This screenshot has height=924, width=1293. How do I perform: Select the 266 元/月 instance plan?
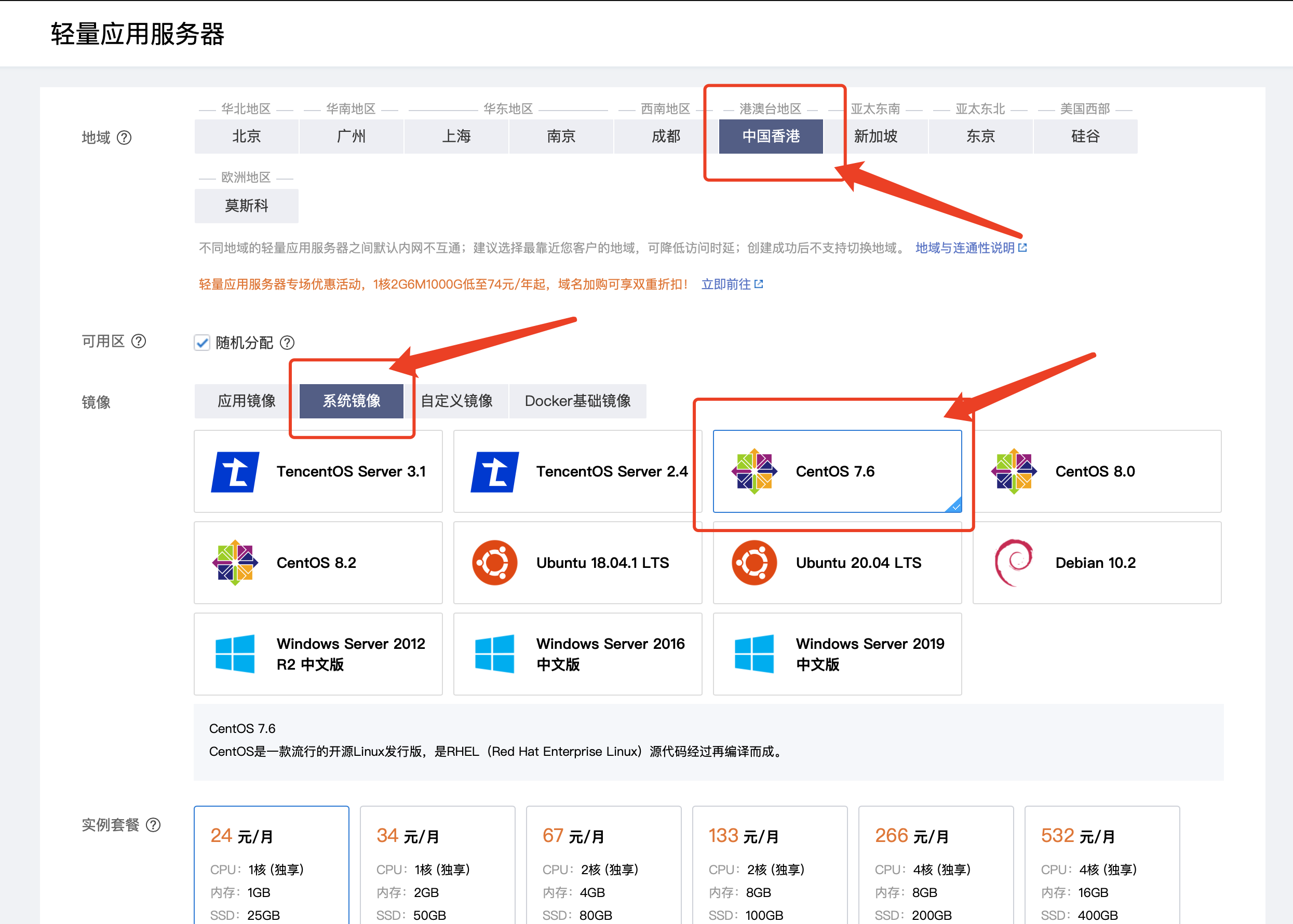click(x=936, y=865)
